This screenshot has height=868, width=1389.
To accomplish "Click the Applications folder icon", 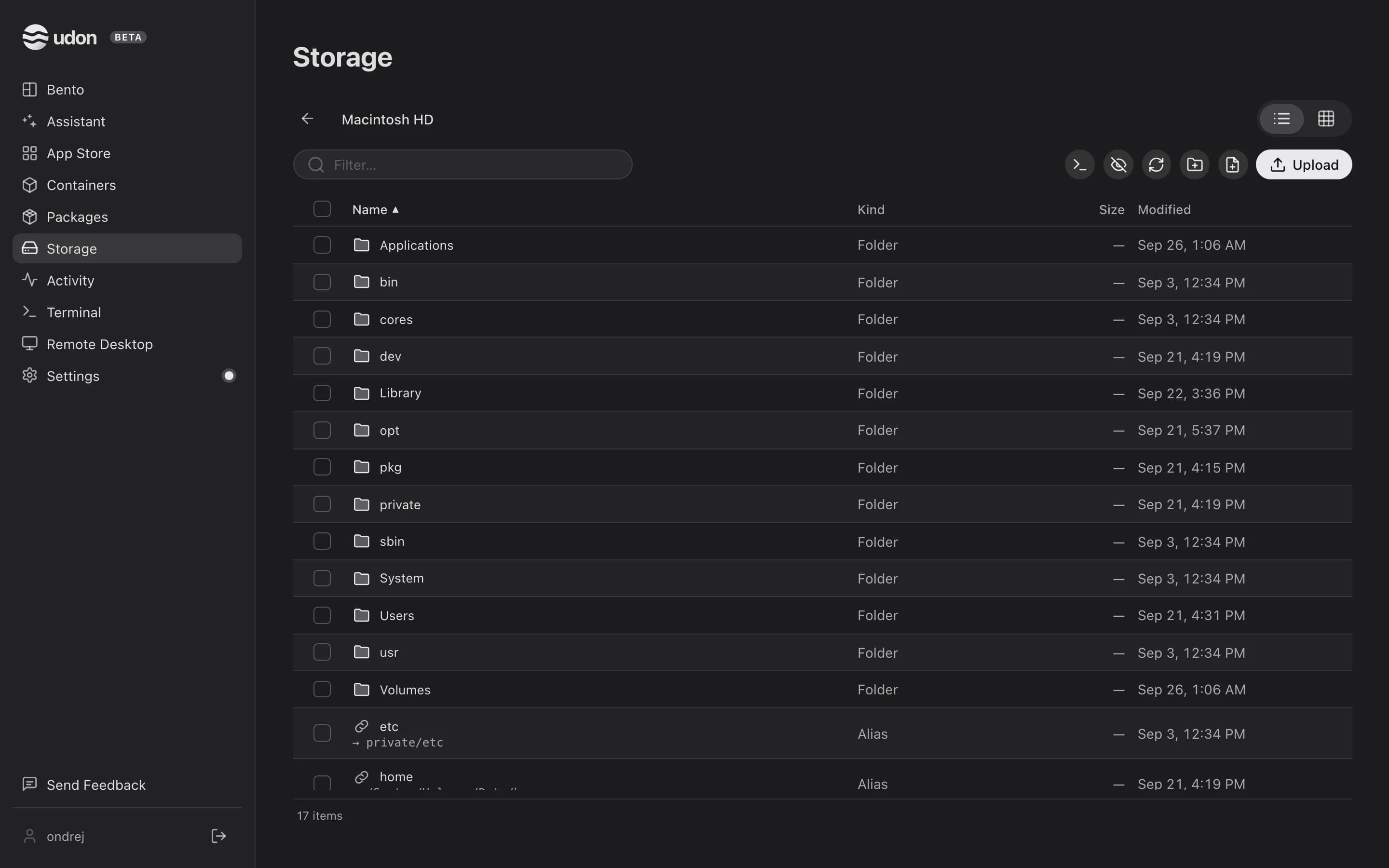I will point(362,245).
